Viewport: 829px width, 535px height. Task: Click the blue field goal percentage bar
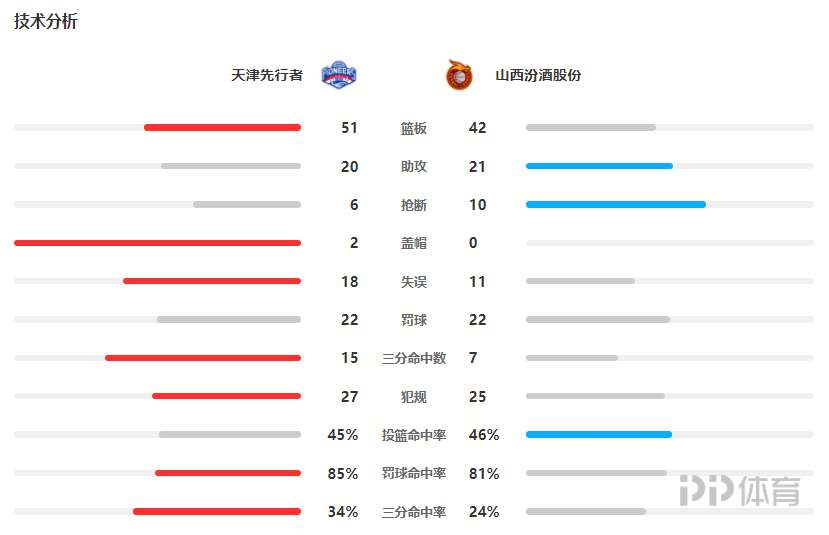598,435
